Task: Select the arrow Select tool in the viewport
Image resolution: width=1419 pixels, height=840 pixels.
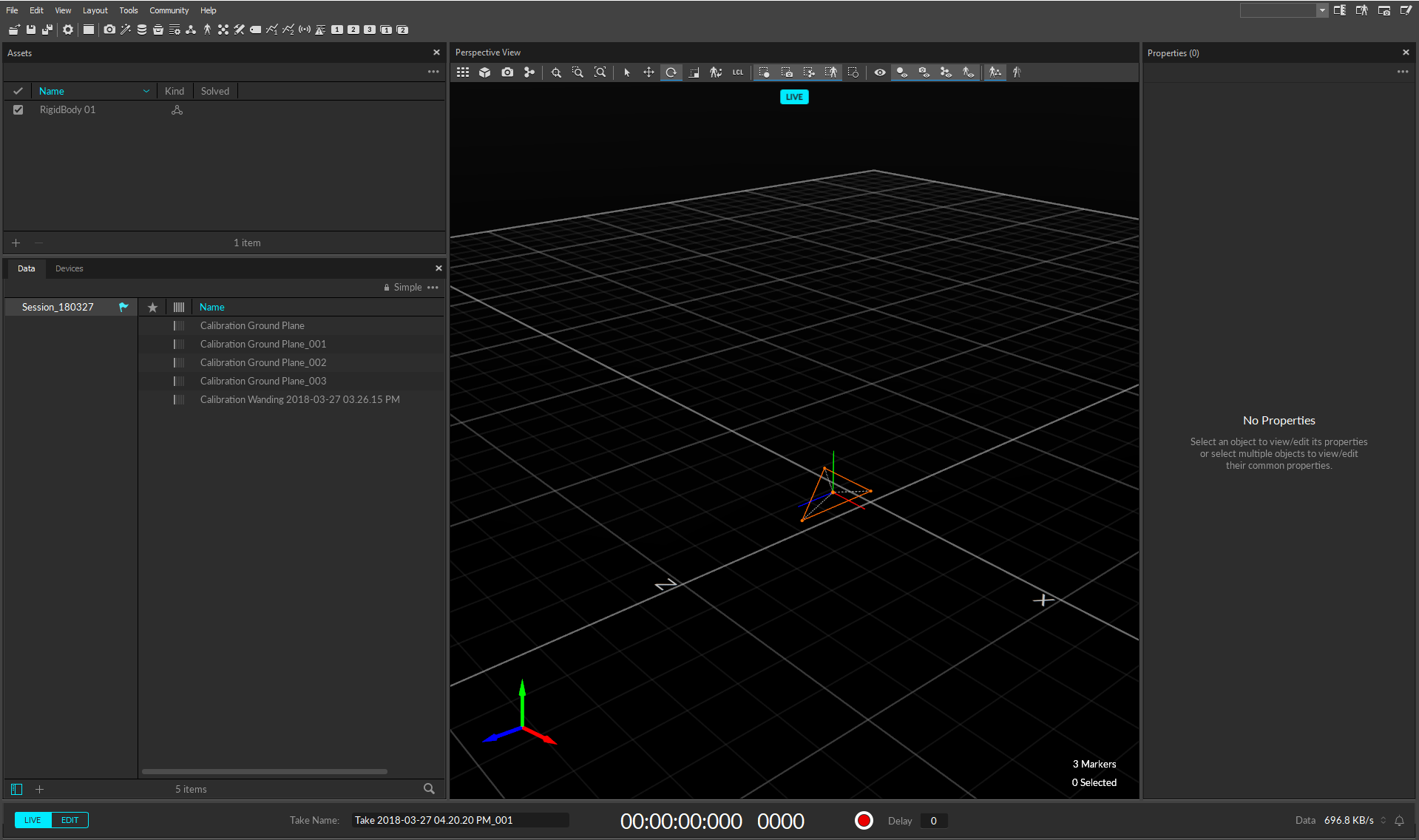Action: click(x=626, y=72)
